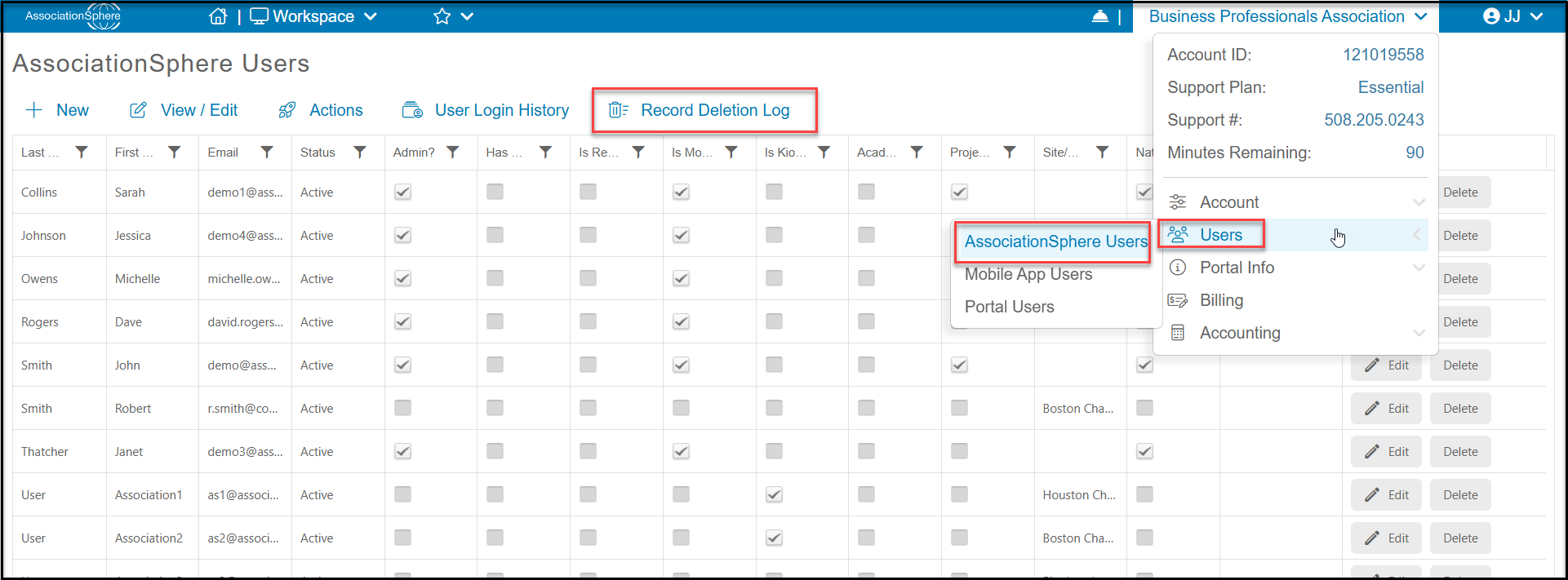Collapse Business Professionals Association dropdown
1568x580 pixels.
tap(1421, 16)
